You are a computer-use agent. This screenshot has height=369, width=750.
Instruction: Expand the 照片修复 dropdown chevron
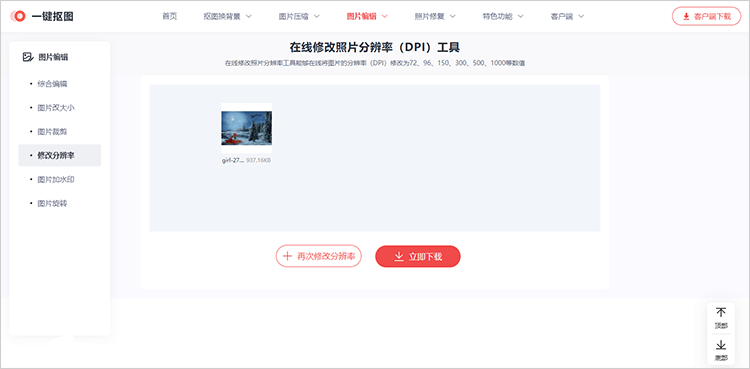pos(452,16)
